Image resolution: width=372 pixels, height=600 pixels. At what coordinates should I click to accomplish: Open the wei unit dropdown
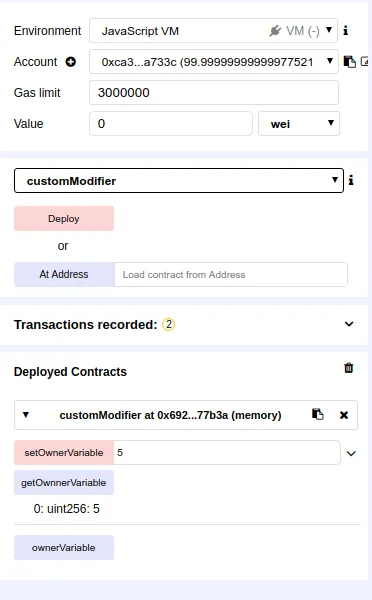[299, 124]
